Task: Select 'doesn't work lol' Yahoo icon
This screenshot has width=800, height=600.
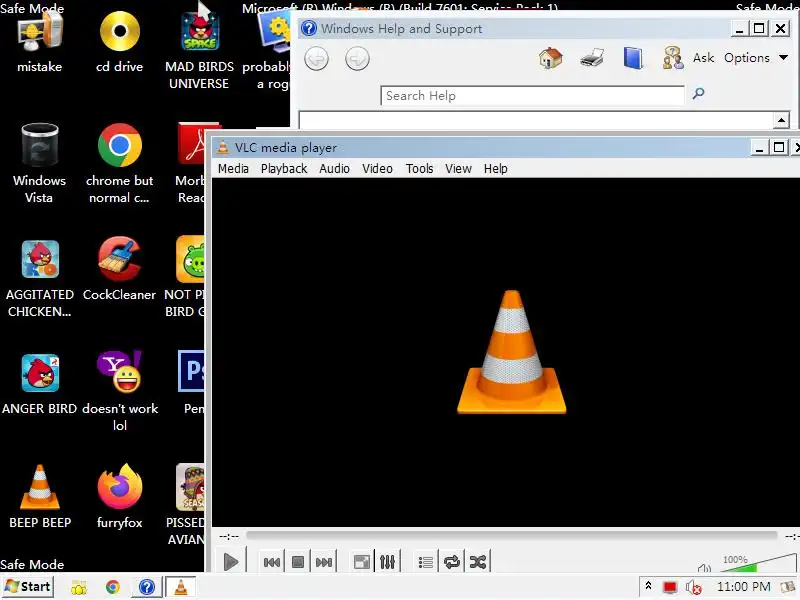Action: pos(120,391)
